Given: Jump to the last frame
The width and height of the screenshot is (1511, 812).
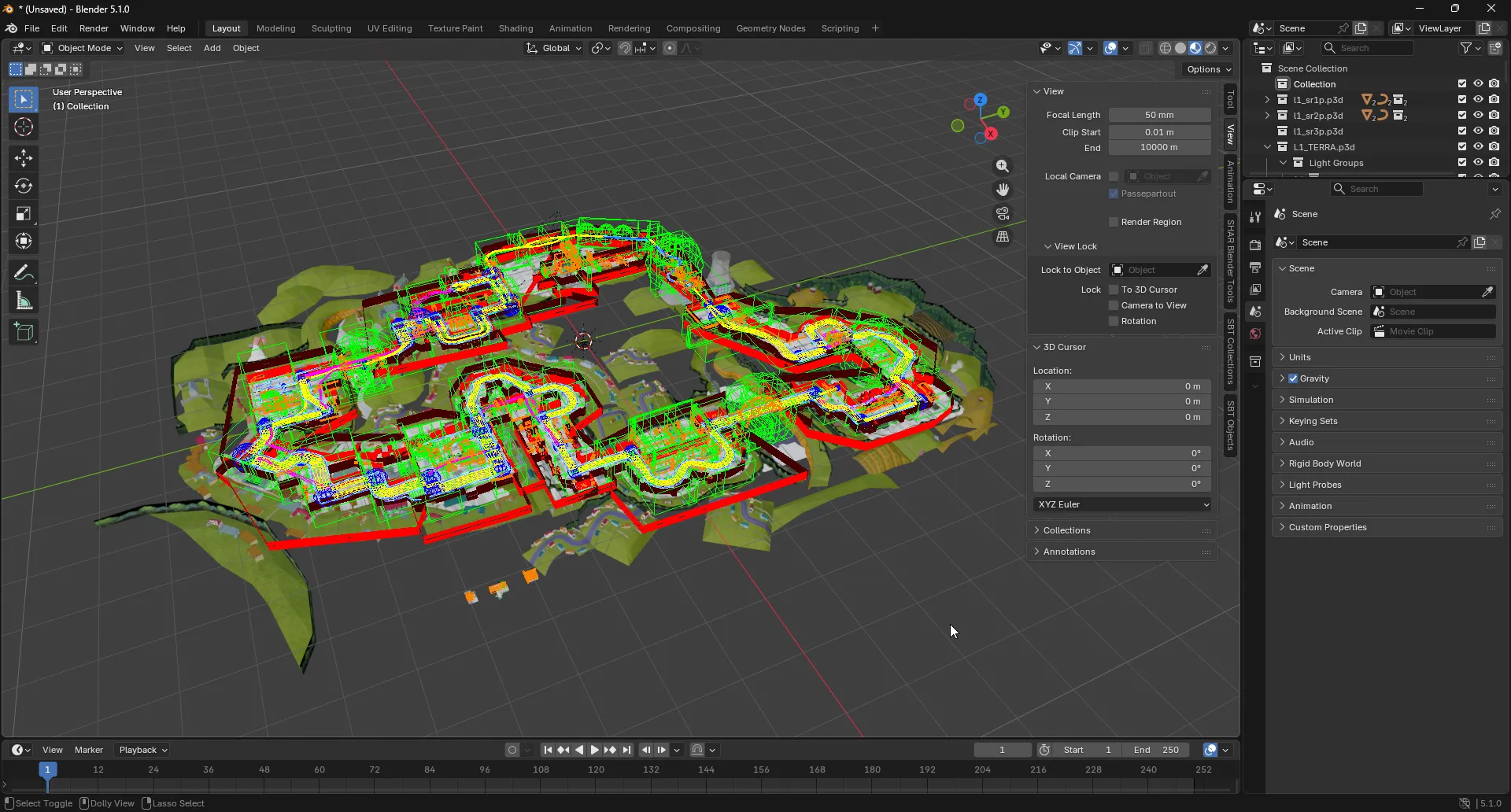Looking at the screenshot, I should pos(626,750).
